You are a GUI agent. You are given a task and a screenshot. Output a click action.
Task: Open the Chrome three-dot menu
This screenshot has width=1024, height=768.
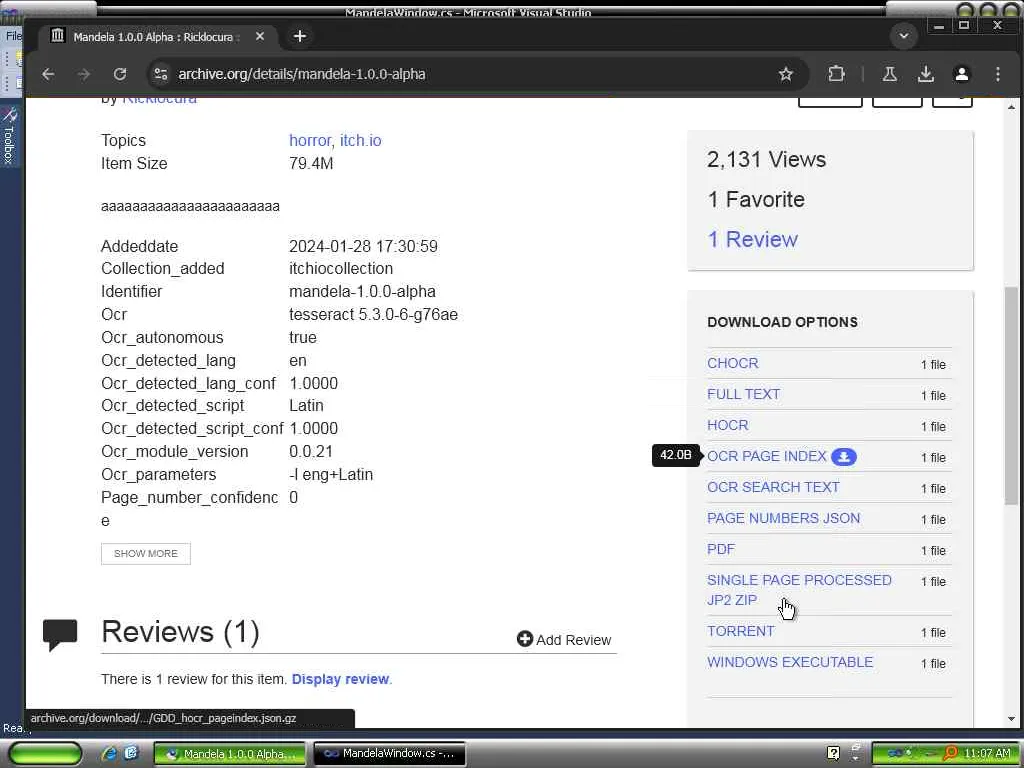point(997,74)
